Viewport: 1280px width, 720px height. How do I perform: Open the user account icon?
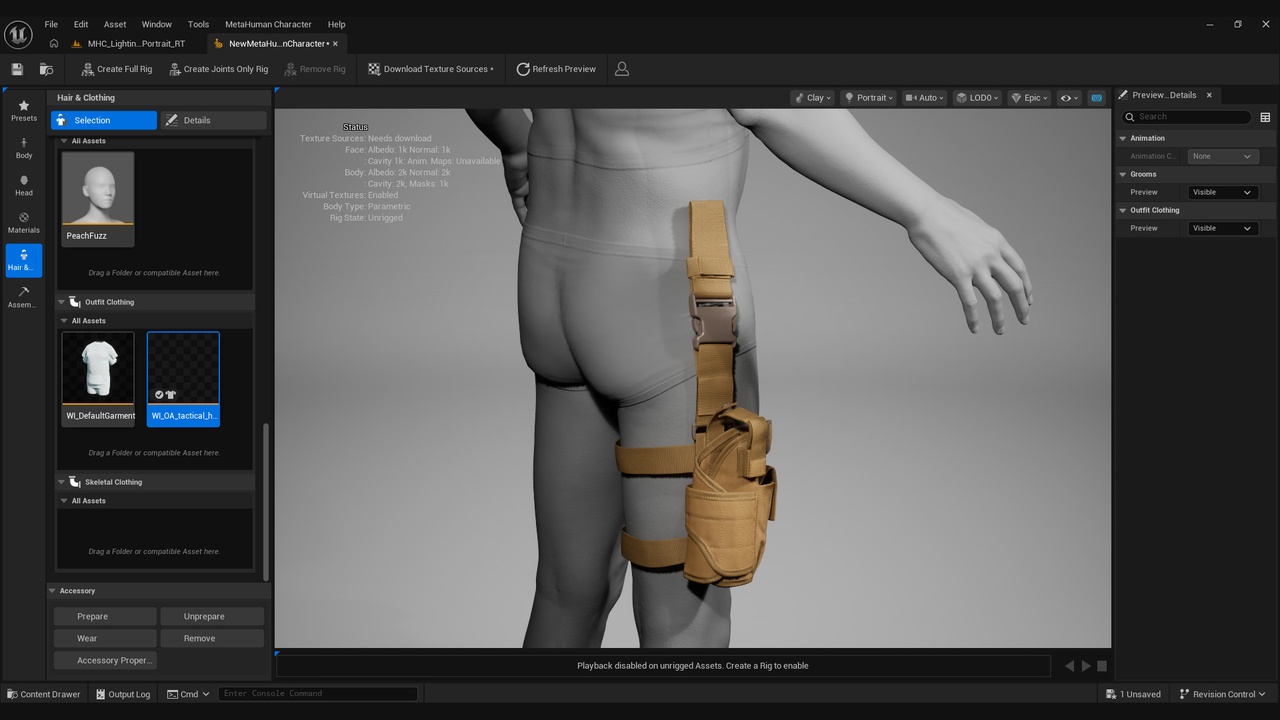tap(622, 69)
